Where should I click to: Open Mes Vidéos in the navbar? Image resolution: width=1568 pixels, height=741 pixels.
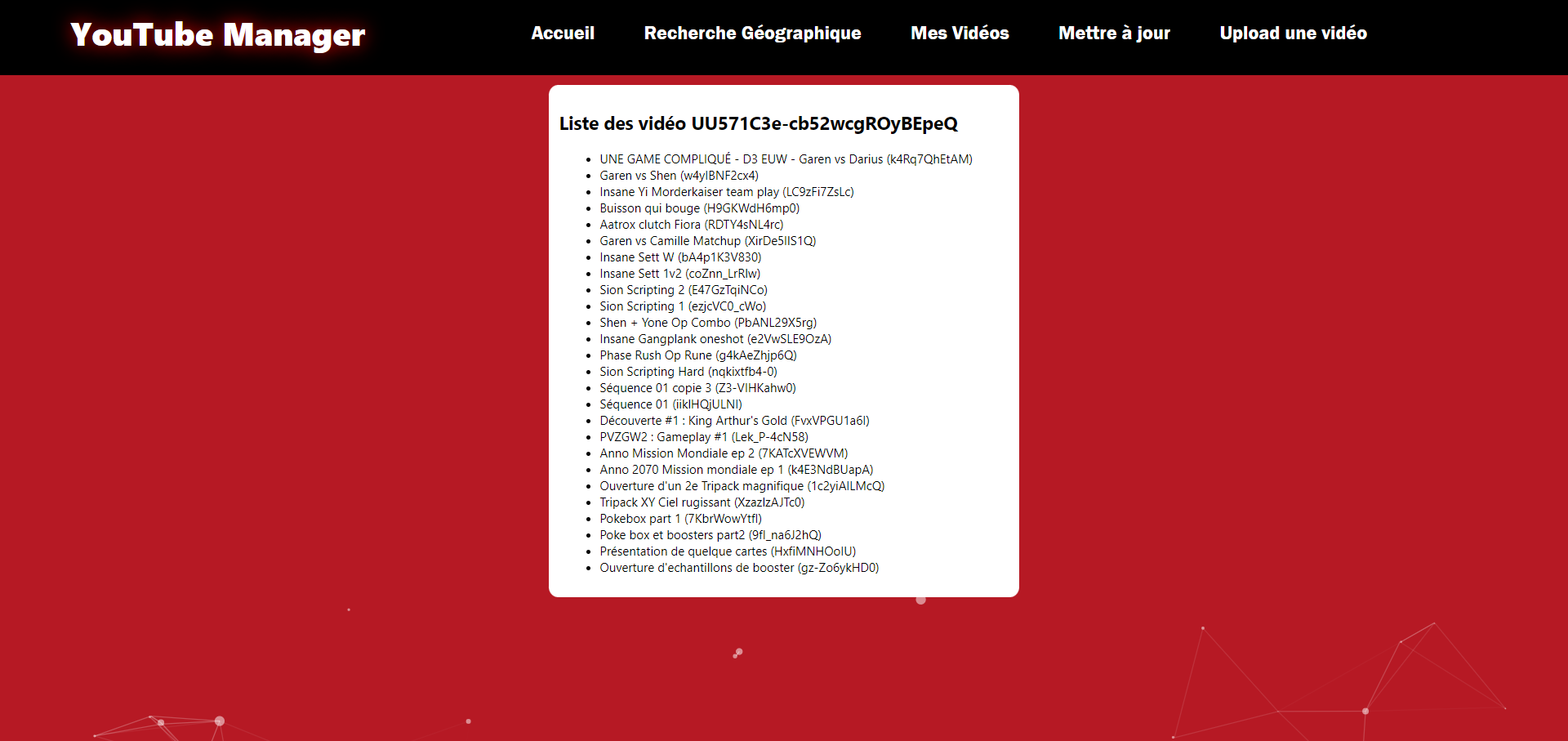point(960,33)
